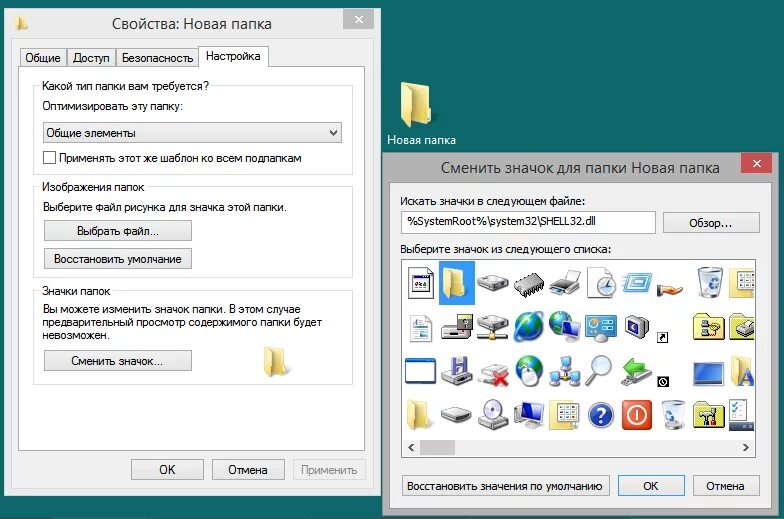
Task: Click Восстановить умолчание button
Action: (x=118, y=259)
